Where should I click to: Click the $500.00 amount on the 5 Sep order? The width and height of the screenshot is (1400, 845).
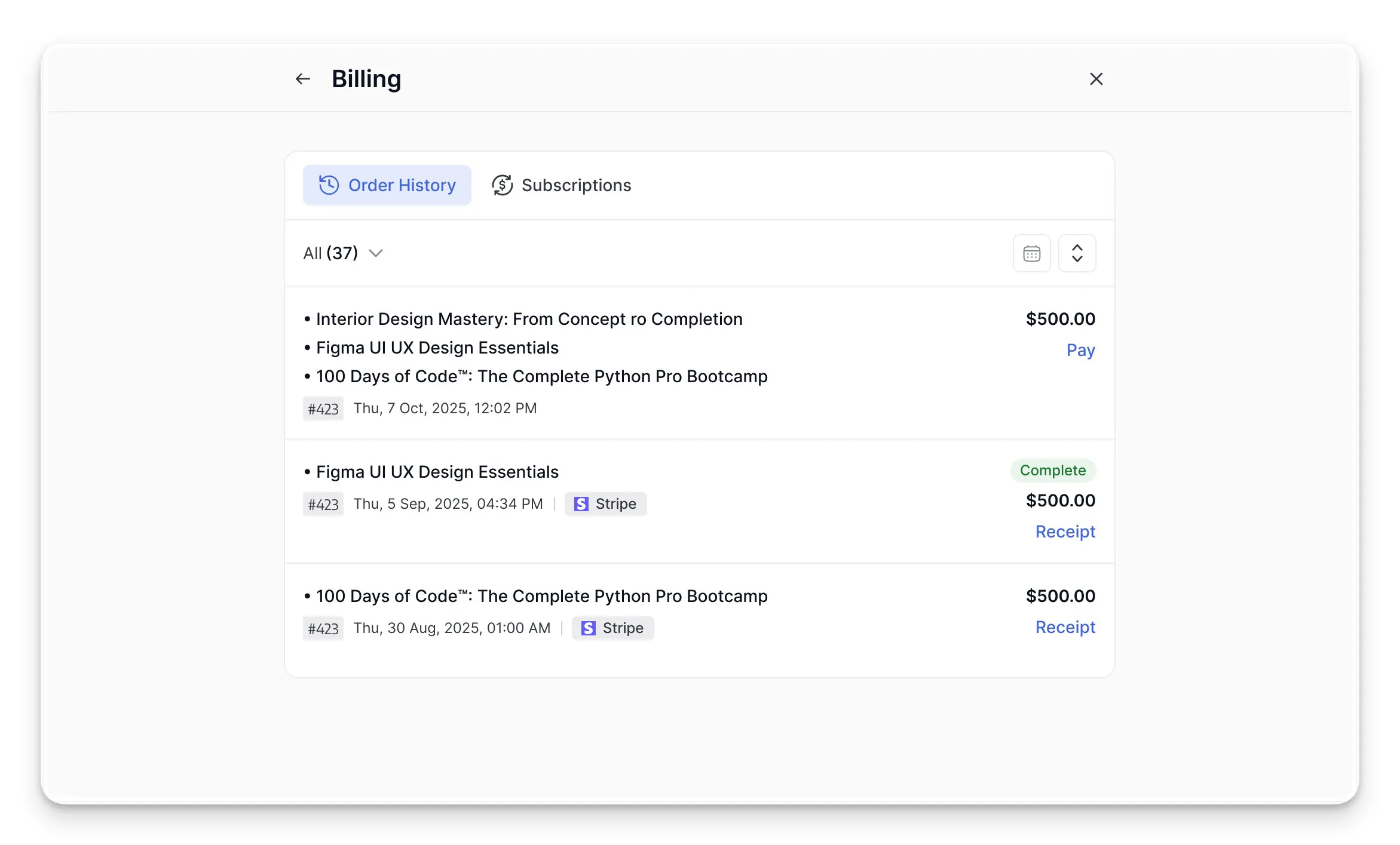[1061, 500]
